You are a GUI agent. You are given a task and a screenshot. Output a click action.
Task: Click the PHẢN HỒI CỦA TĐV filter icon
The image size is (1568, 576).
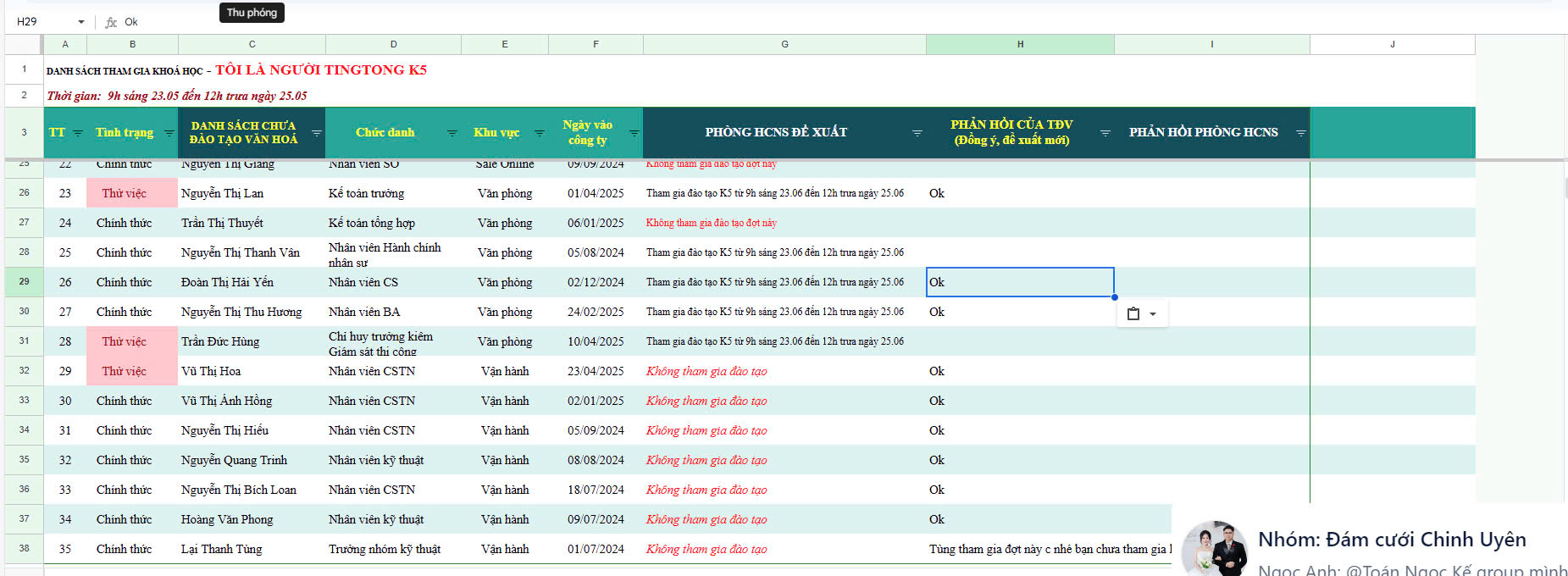tap(1105, 133)
